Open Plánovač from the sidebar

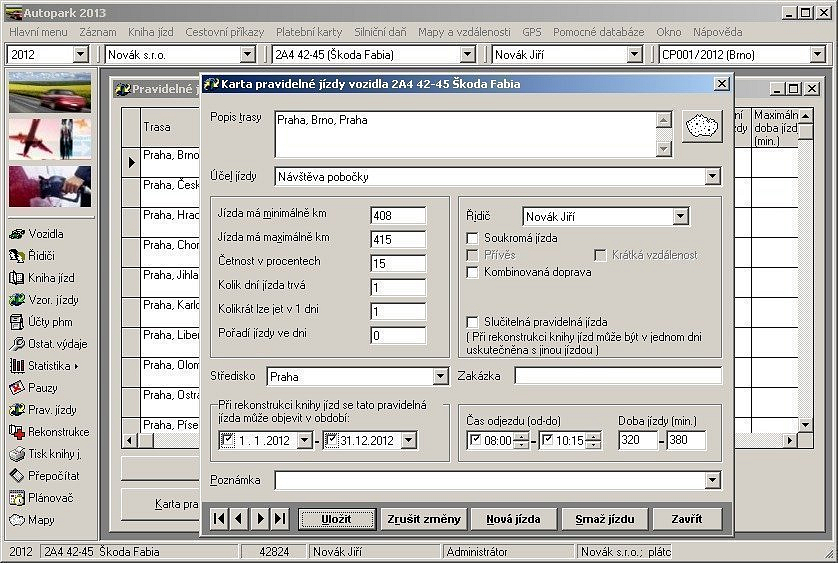[50, 497]
